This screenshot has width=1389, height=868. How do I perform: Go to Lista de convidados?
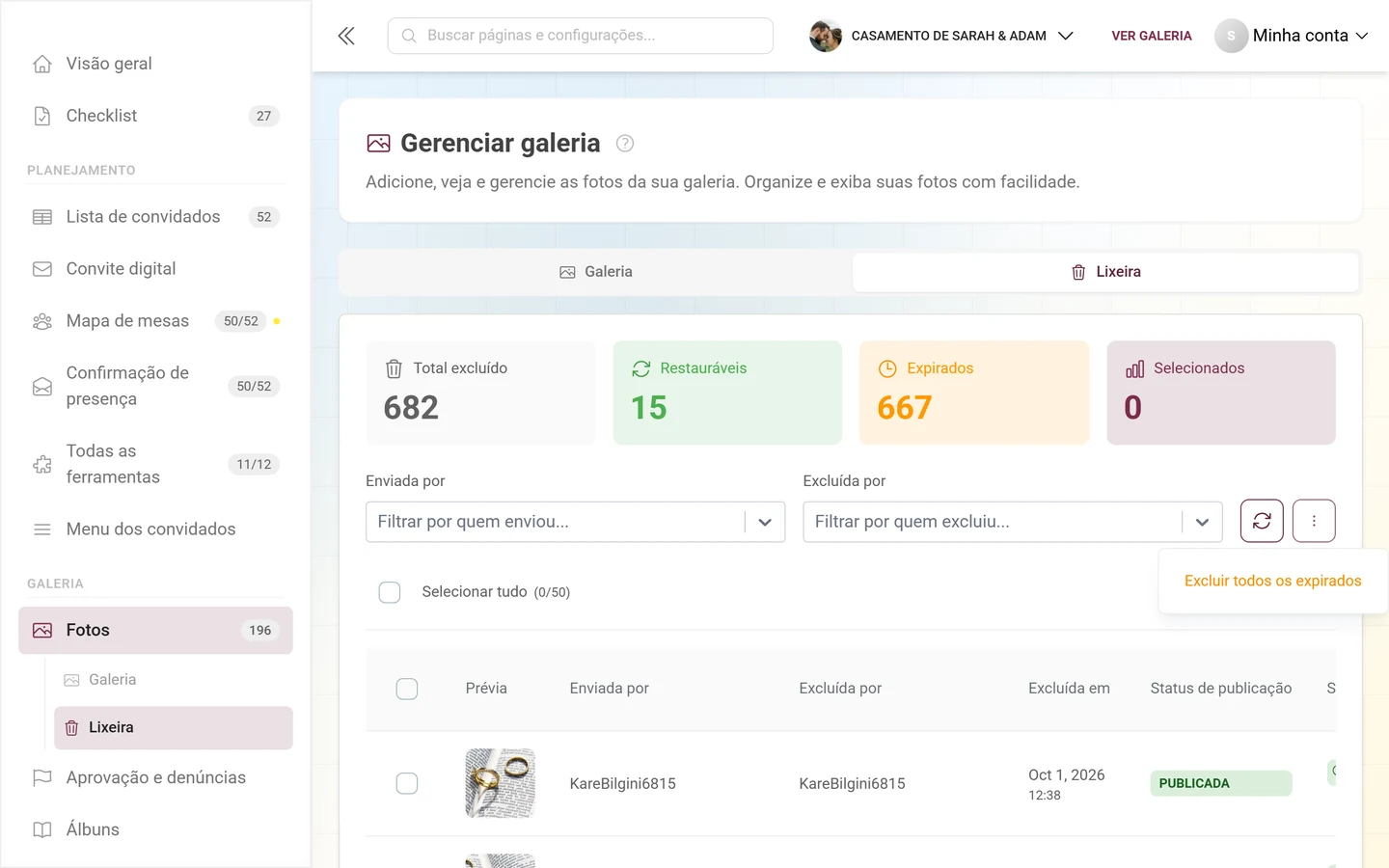[155, 217]
